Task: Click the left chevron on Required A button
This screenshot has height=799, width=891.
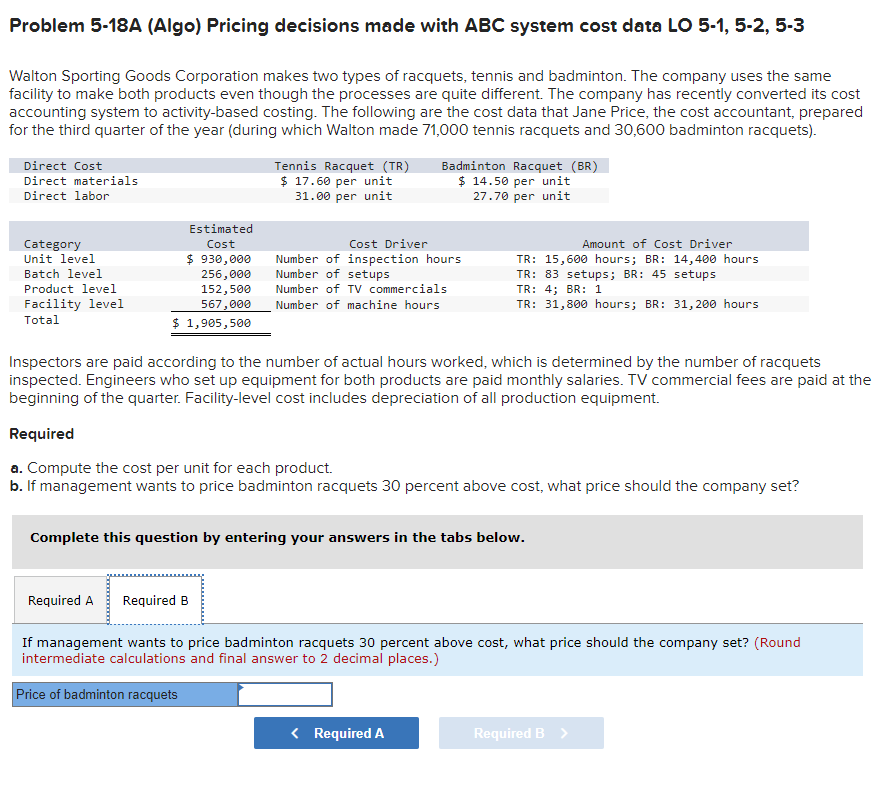Action: tap(294, 732)
